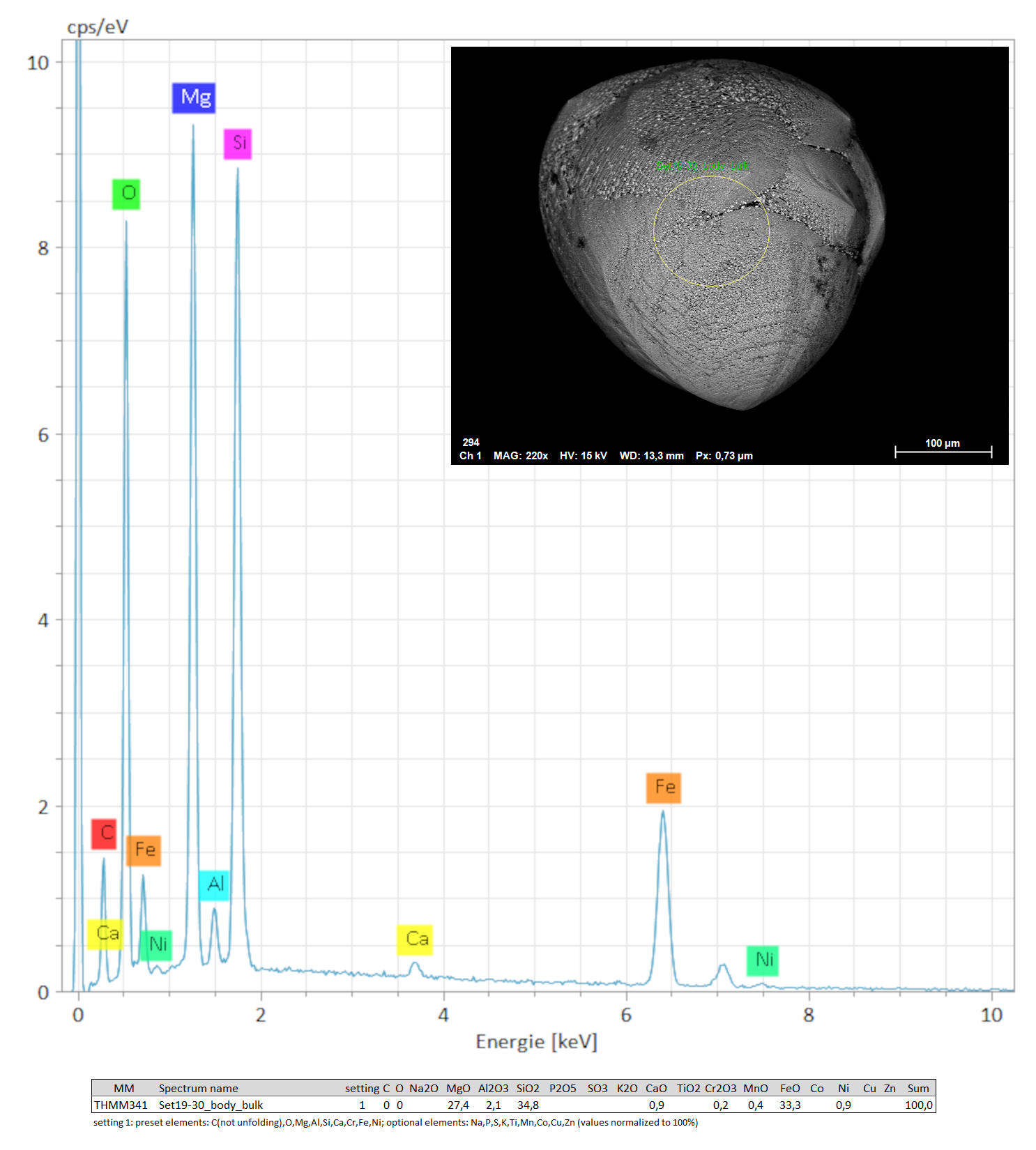This screenshot has height=1150, width=1036.
Task: Click the Set19-30_body_bulk spectrum name
Action: (211, 1105)
